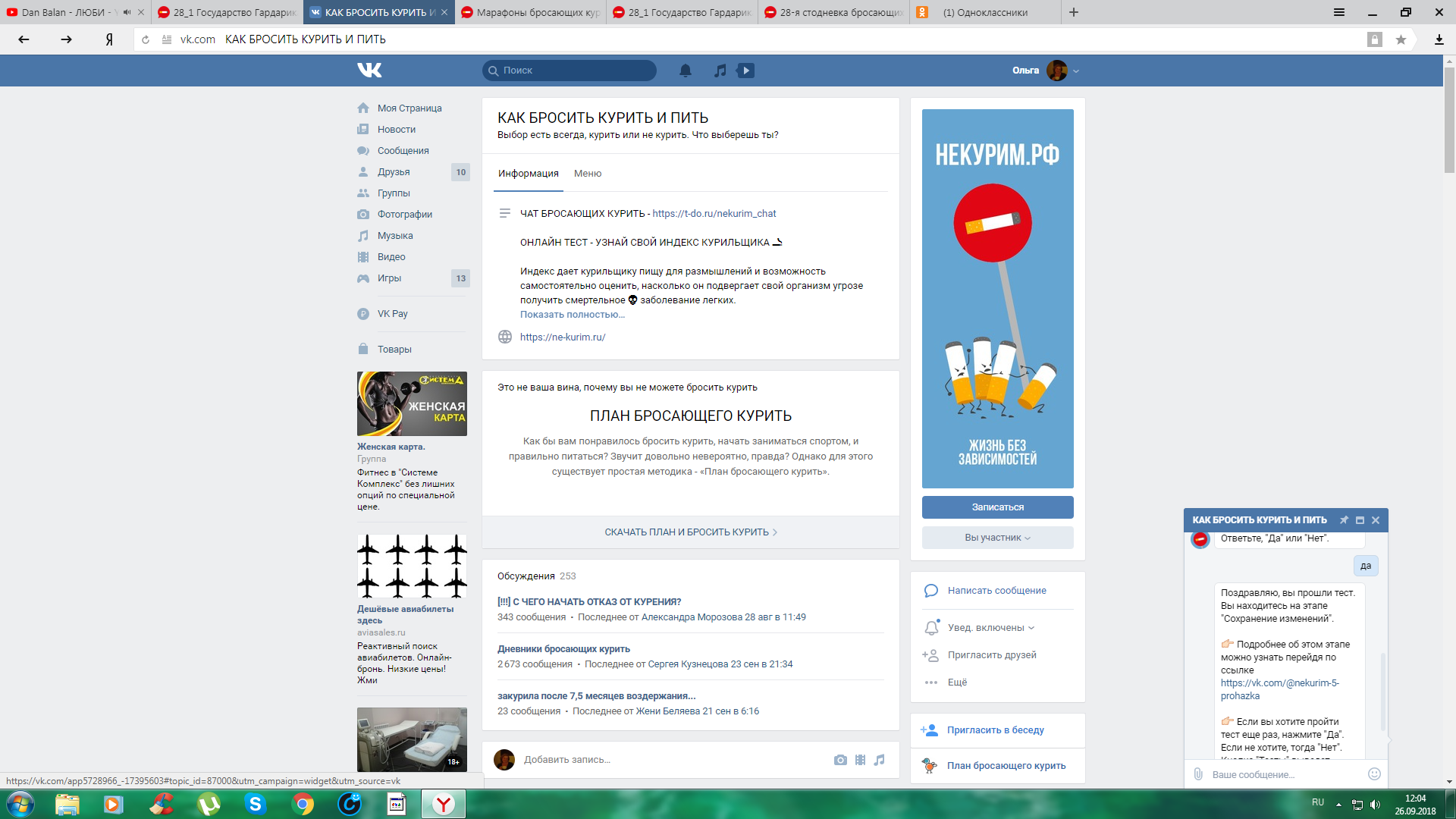Image resolution: width=1456 pixels, height=819 pixels.
Task: Open Дневники бросающих курить discussion
Action: click(x=563, y=649)
